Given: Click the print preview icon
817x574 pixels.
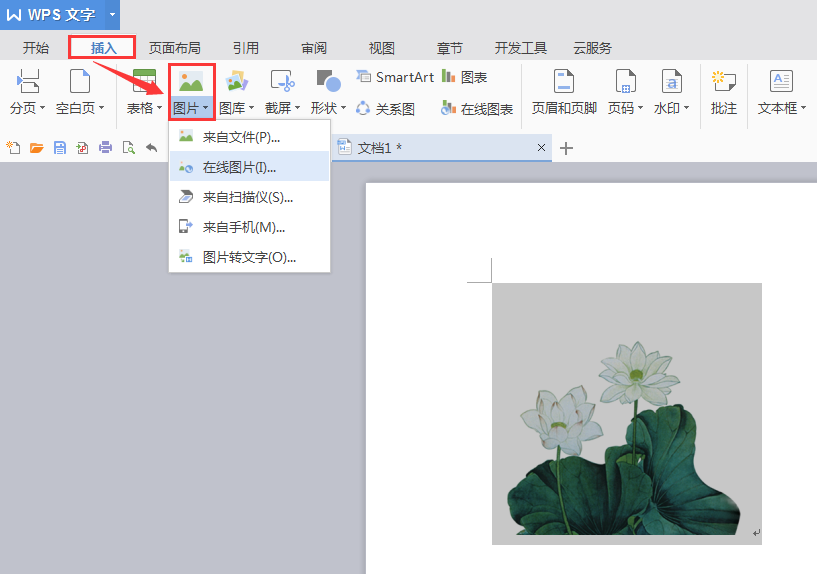Looking at the screenshot, I should [x=129, y=148].
